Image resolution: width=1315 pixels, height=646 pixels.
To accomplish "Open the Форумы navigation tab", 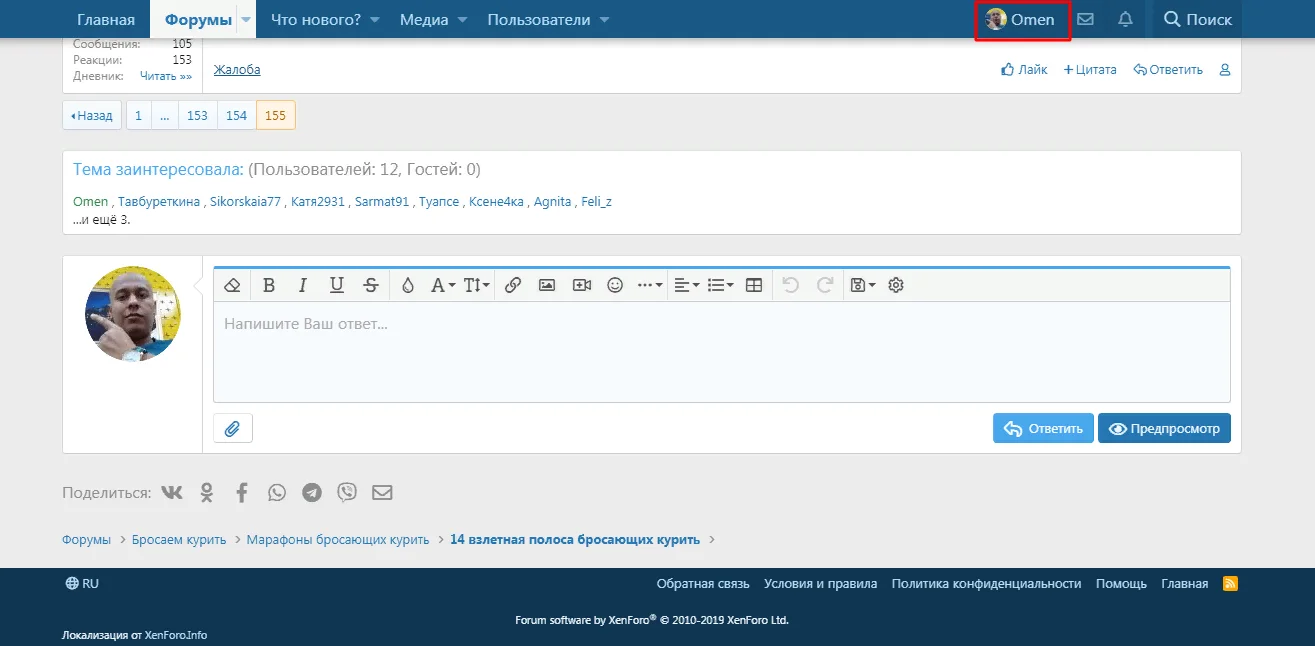I will [x=198, y=19].
